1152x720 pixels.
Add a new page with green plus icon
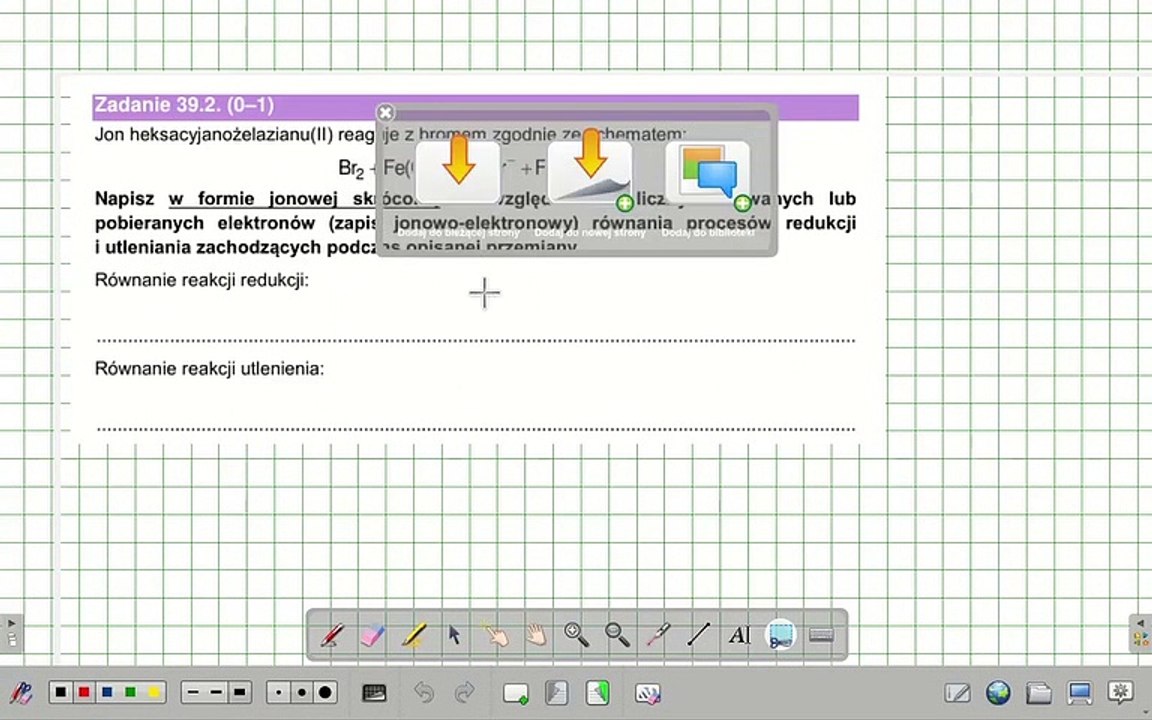coord(516,693)
